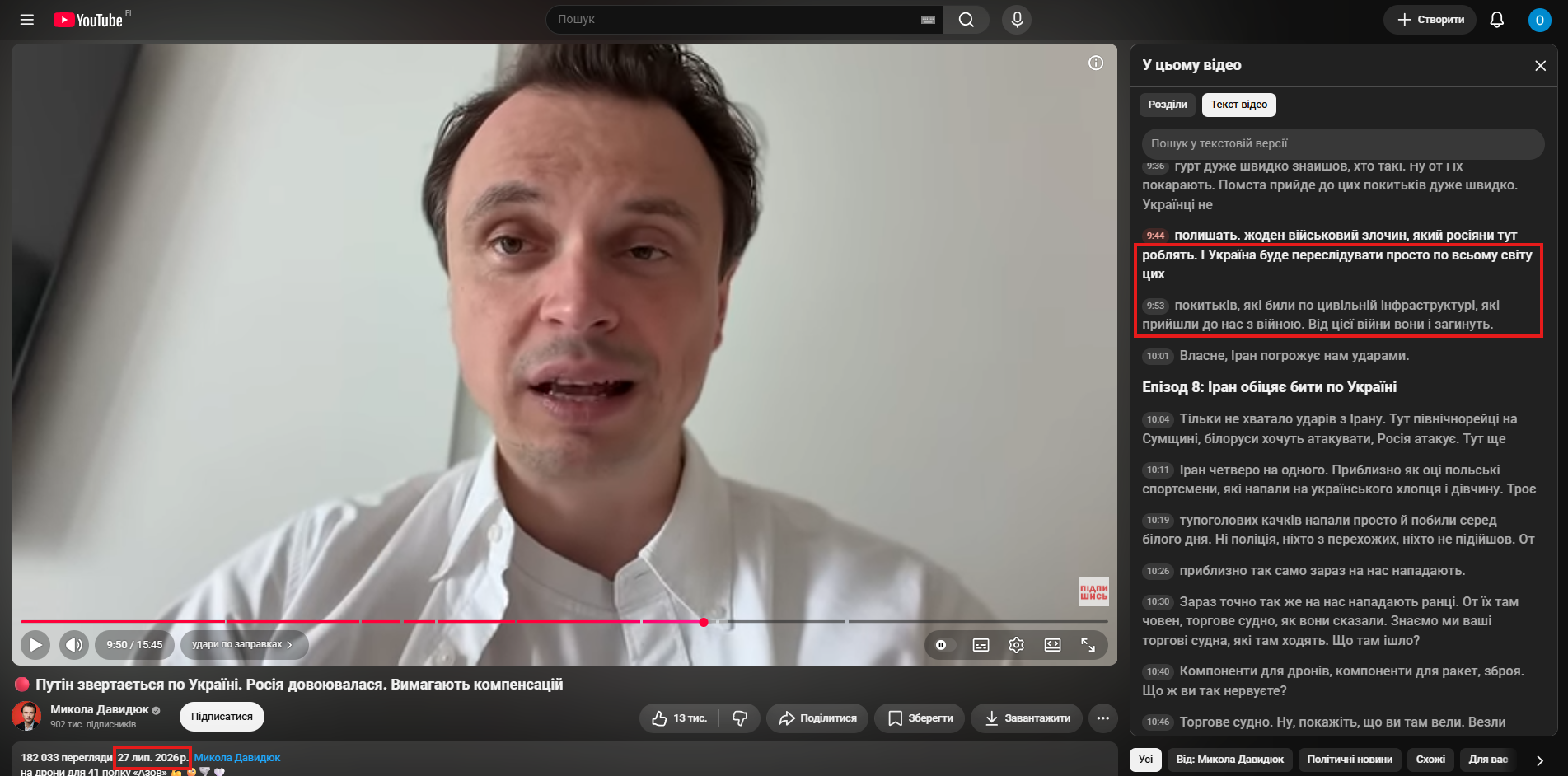Play the video
Image resolution: width=1568 pixels, height=776 pixels.
pyautogui.click(x=35, y=645)
